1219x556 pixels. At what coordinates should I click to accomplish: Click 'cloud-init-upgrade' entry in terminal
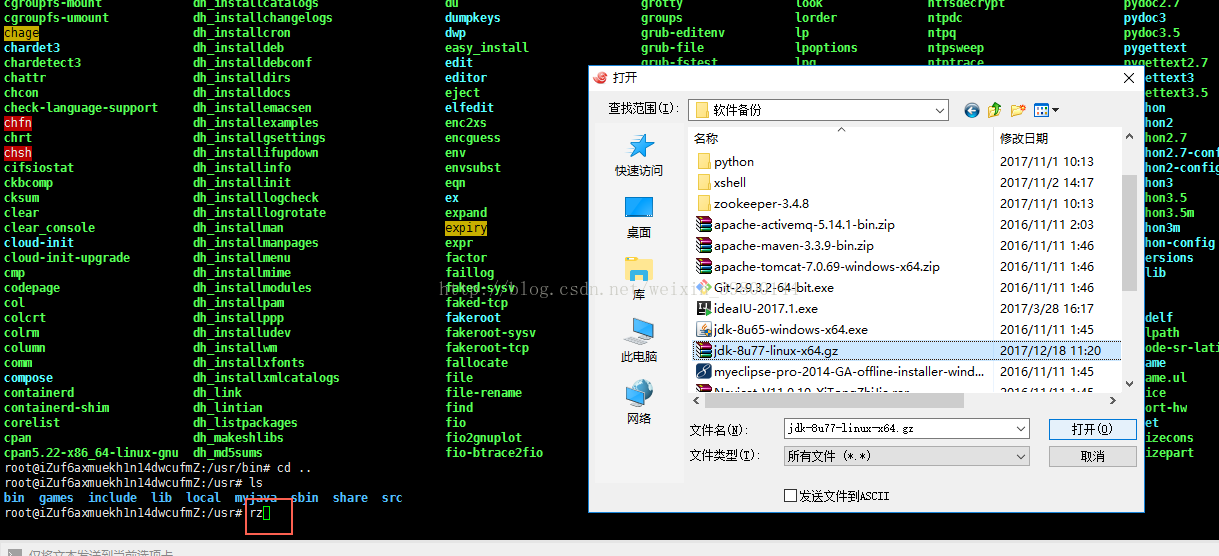67,258
